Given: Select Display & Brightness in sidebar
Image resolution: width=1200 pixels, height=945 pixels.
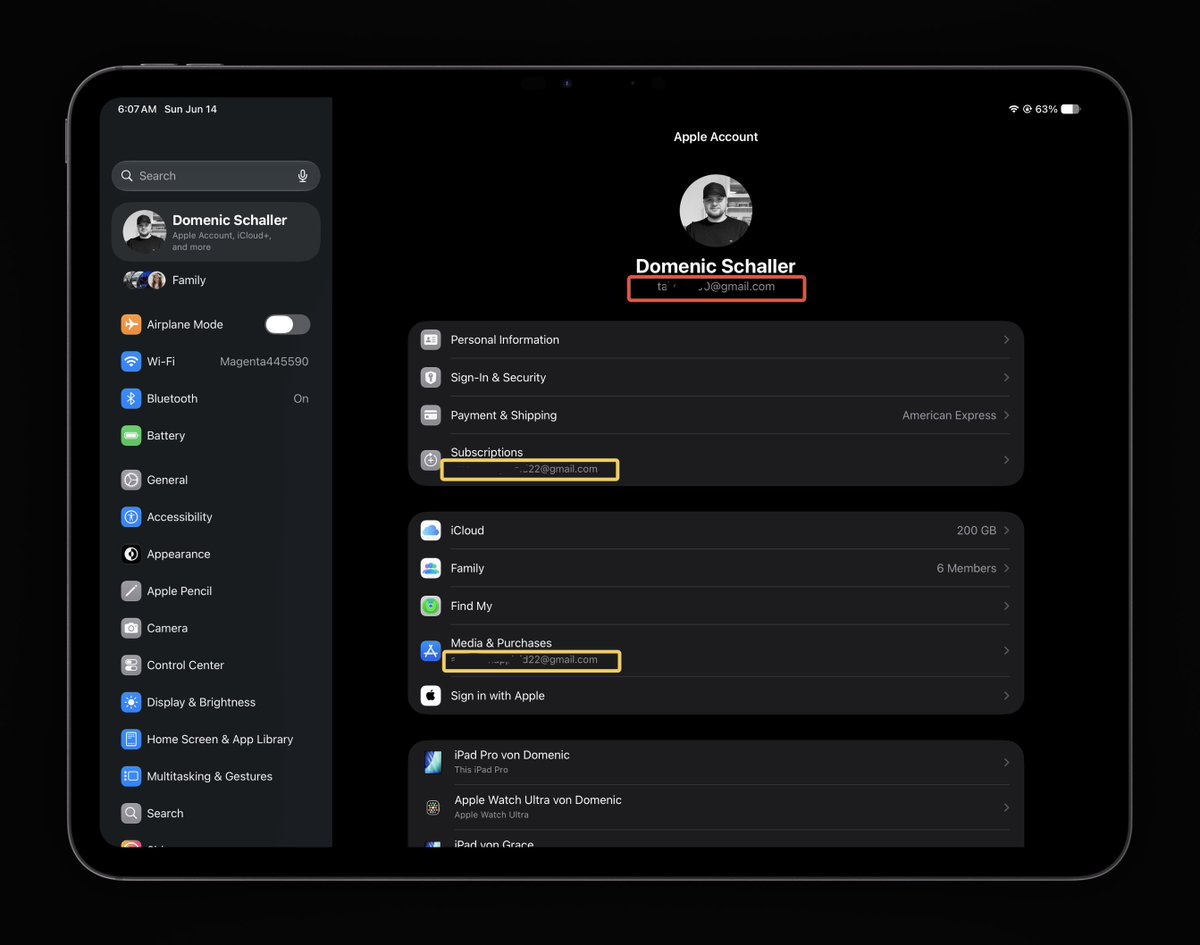Looking at the screenshot, I should [216, 702].
